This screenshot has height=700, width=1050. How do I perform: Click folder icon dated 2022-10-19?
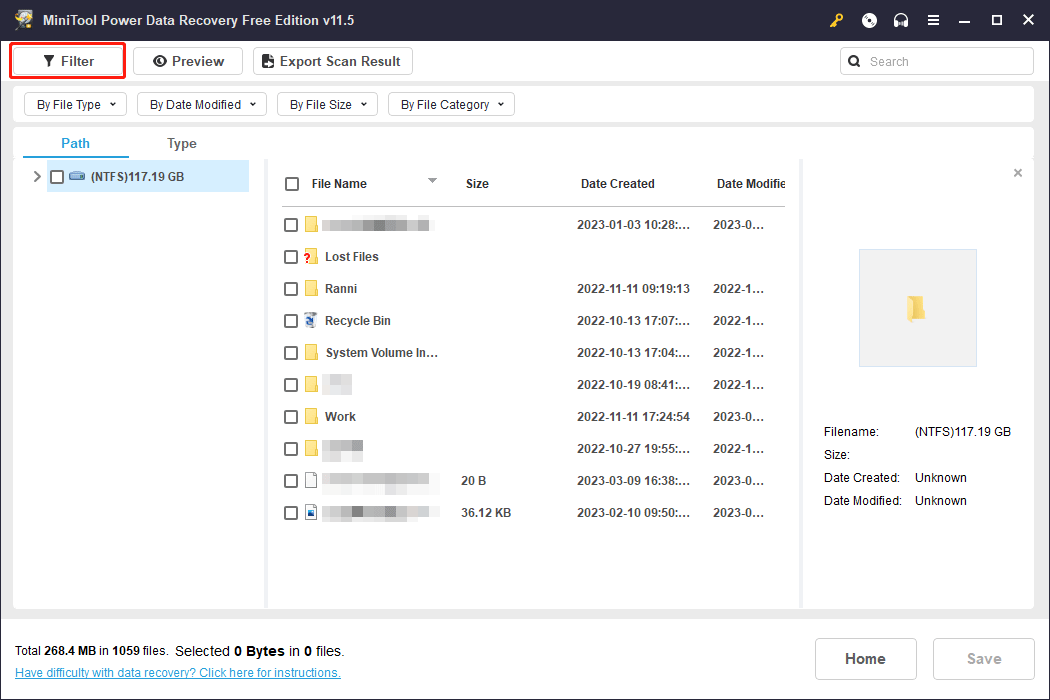(x=311, y=384)
